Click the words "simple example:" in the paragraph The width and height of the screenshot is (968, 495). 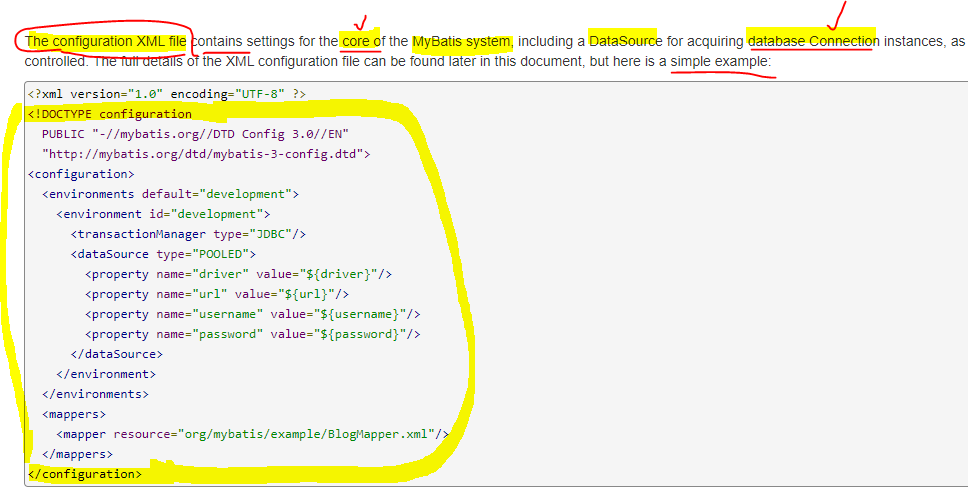pyautogui.click(x=721, y=62)
